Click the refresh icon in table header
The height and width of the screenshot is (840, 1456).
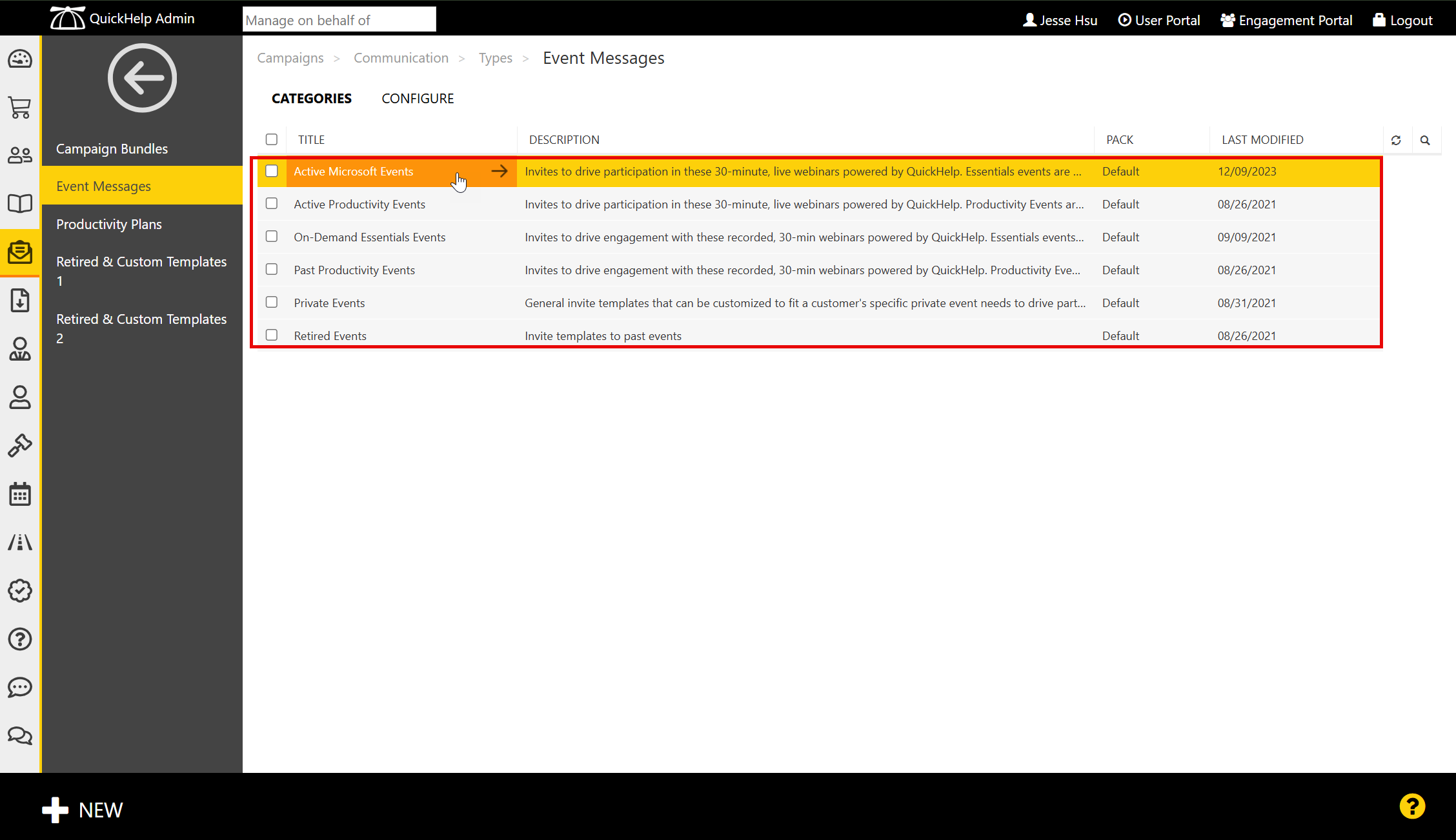tap(1396, 140)
